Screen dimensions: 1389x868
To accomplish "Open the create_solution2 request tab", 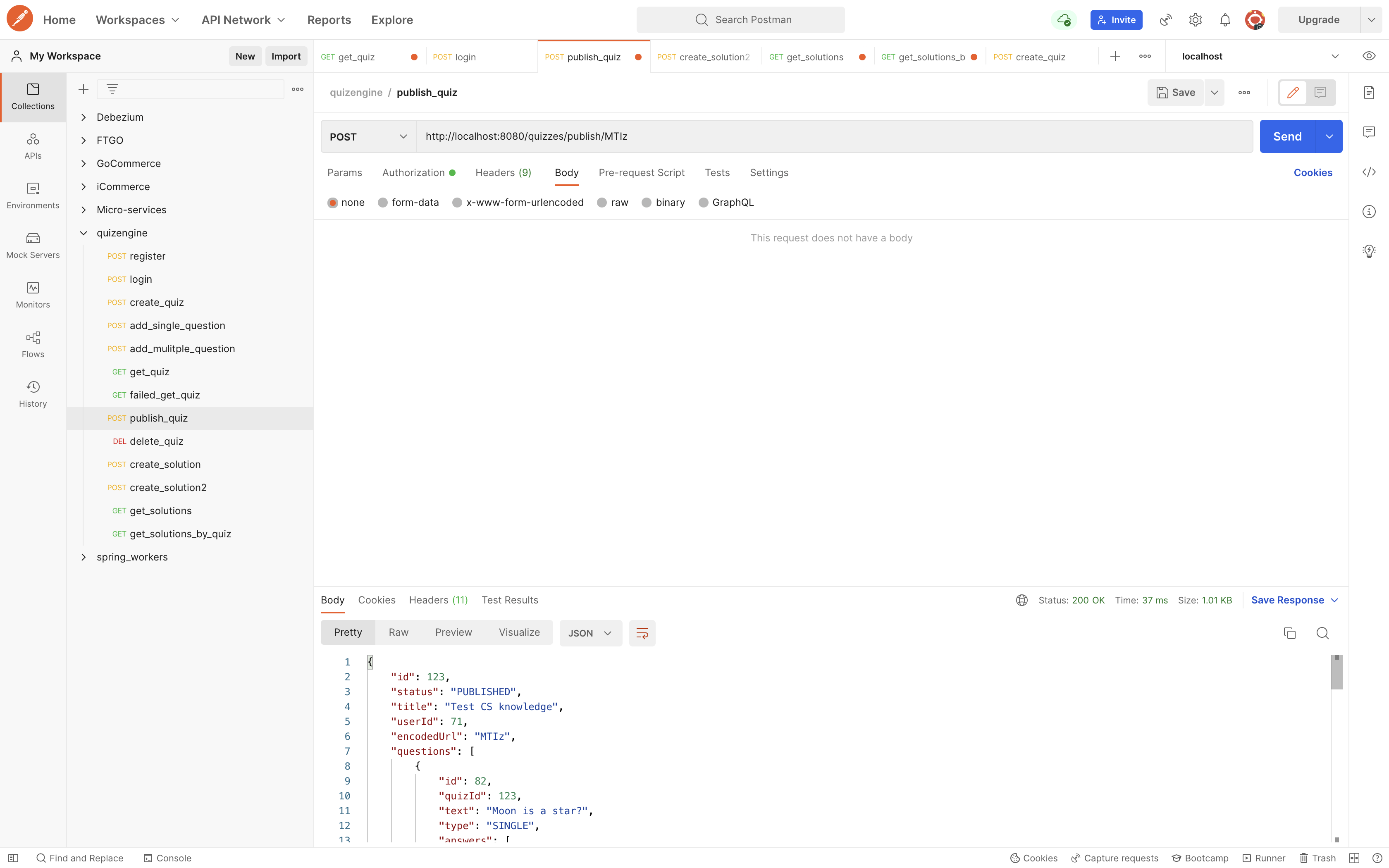I will coord(704,57).
